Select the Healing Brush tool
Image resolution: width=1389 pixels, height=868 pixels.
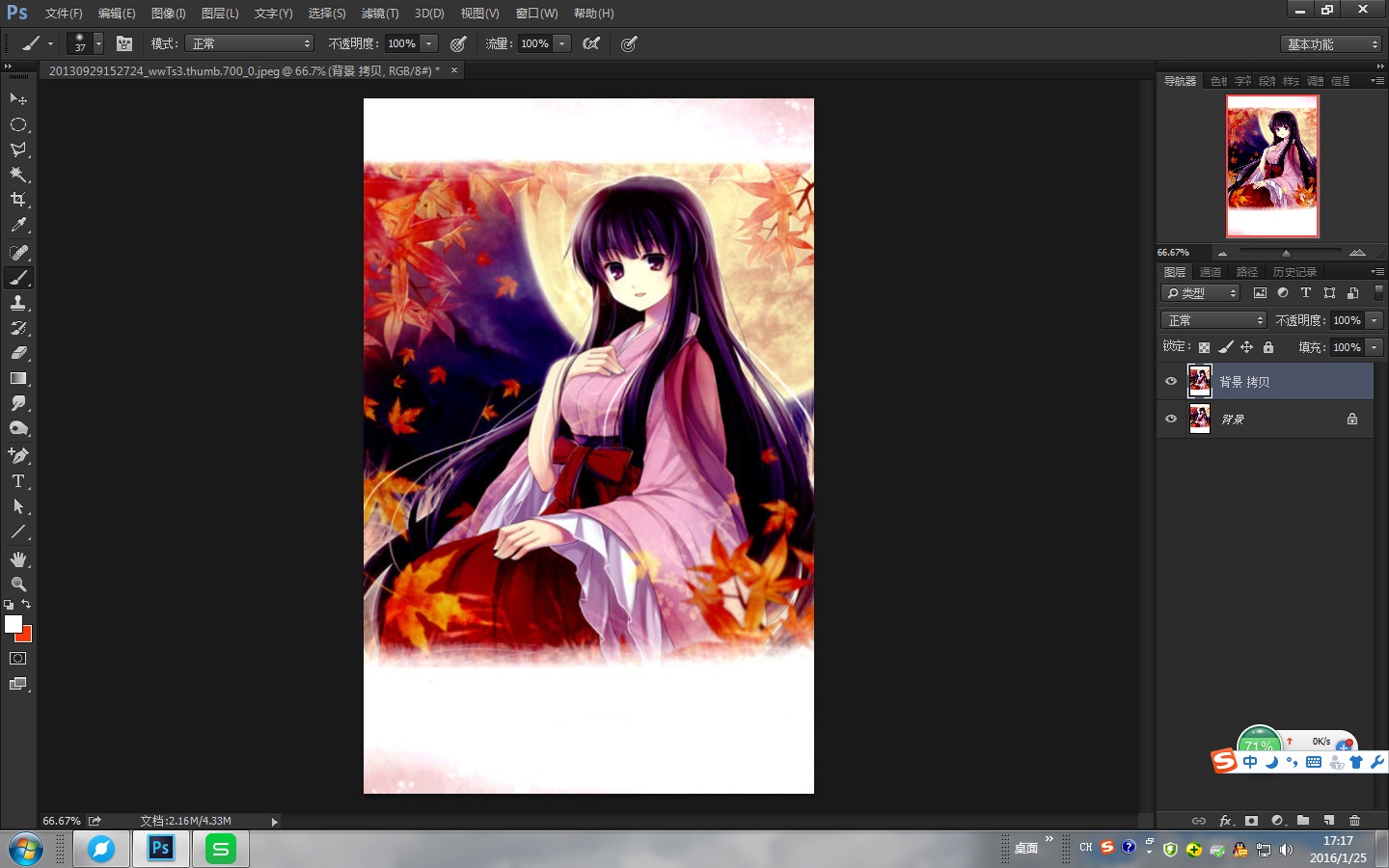point(18,253)
